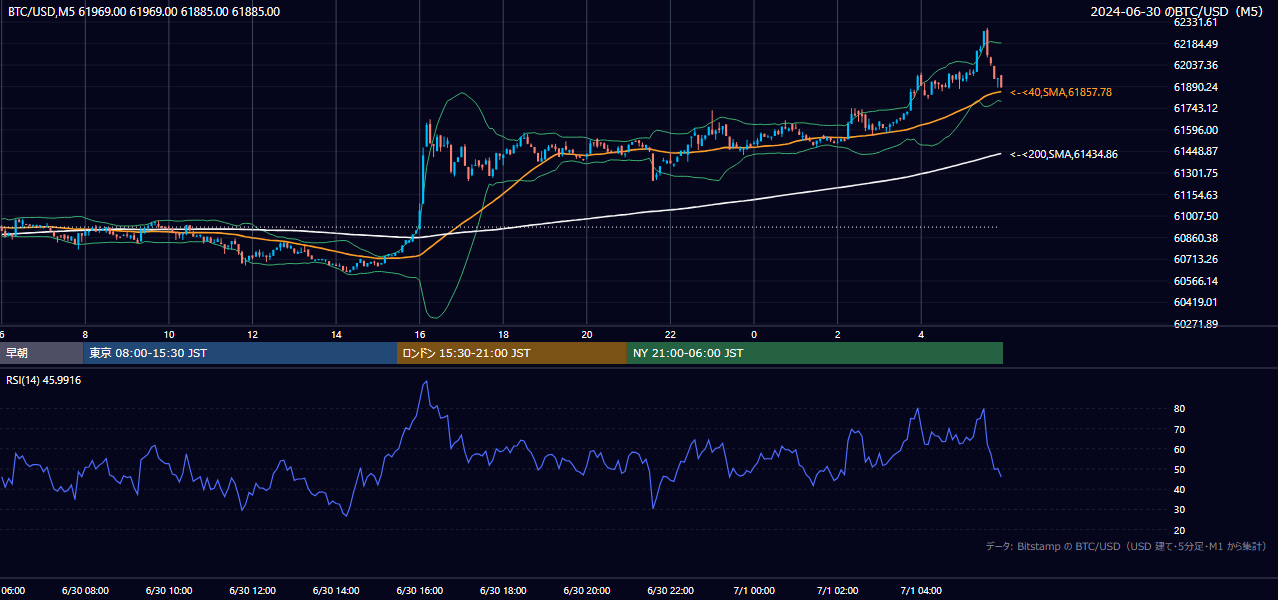
Task: Select the 62184.49 price axis label
Action: pos(1195,44)
